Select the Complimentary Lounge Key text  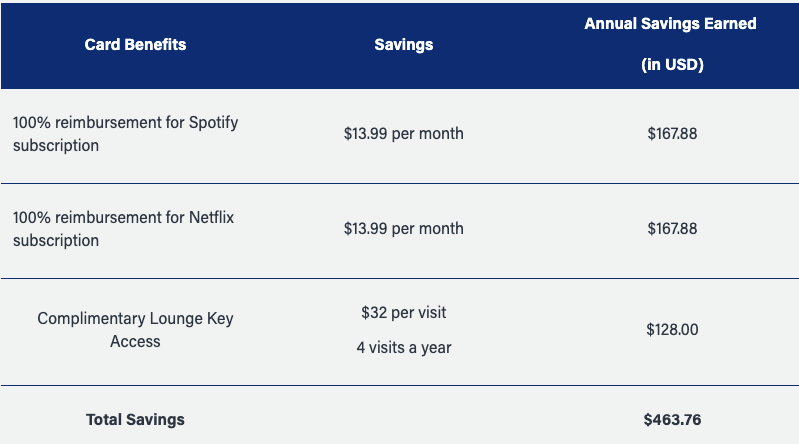coord(135,319)
